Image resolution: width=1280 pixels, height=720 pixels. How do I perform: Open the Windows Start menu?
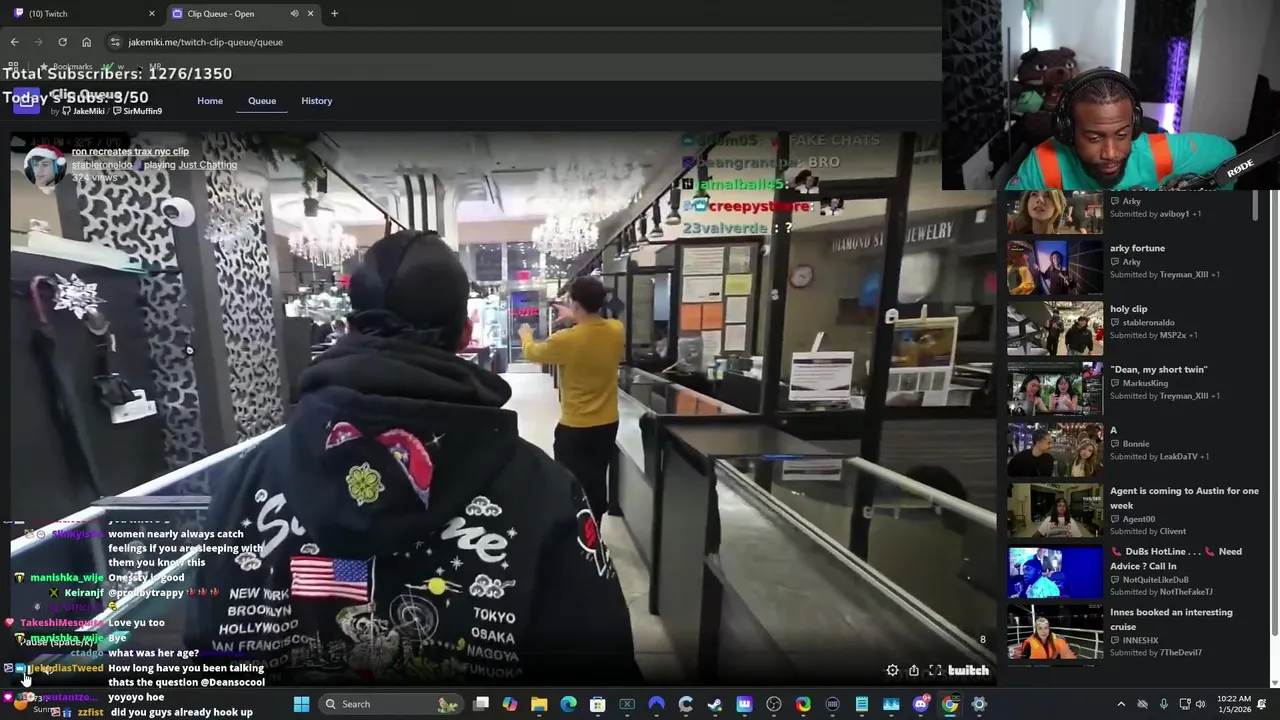[x=301, y=704]
